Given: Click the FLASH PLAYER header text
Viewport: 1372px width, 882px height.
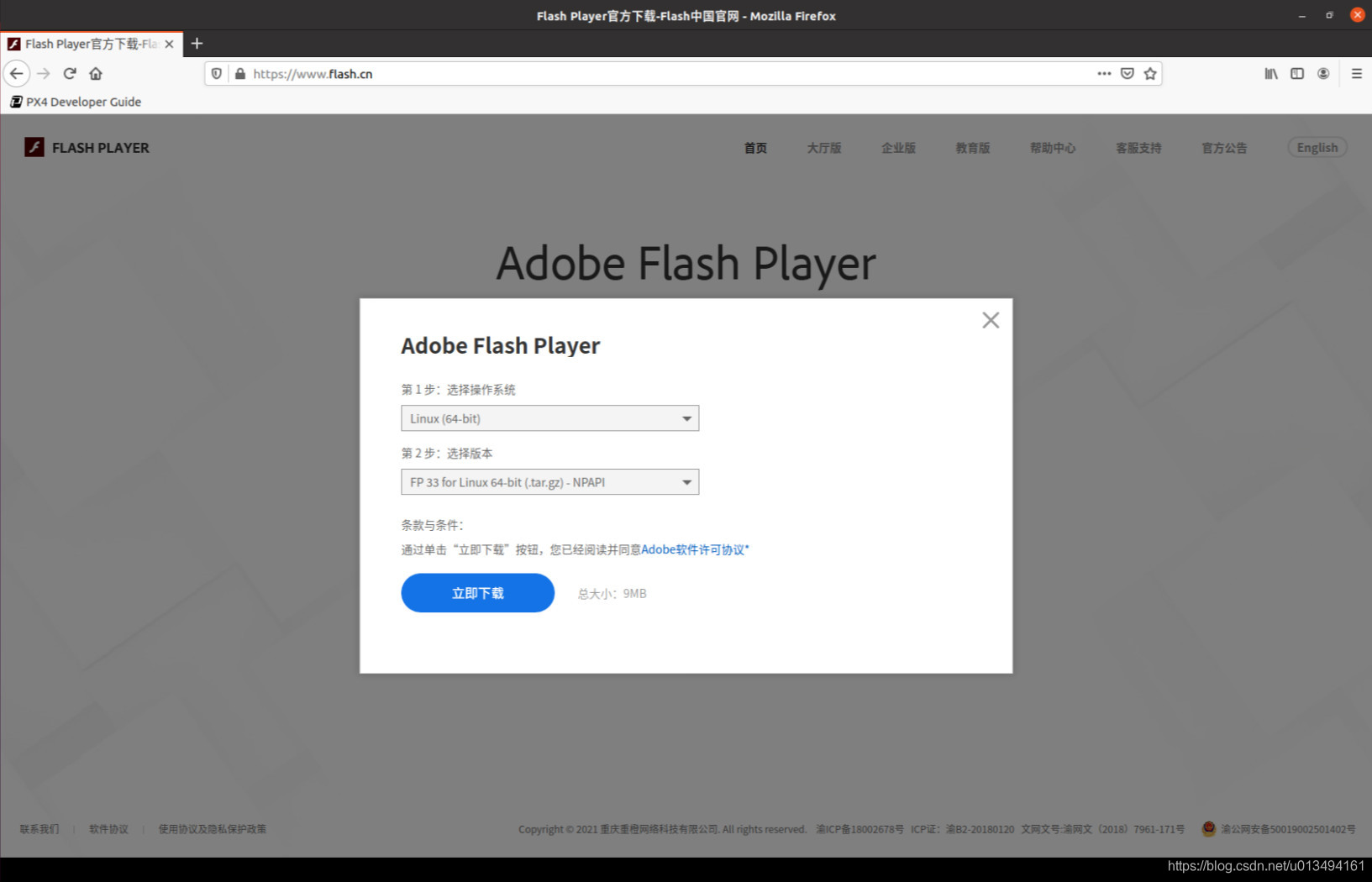Looking at the screenshot, I should point(101,148).
